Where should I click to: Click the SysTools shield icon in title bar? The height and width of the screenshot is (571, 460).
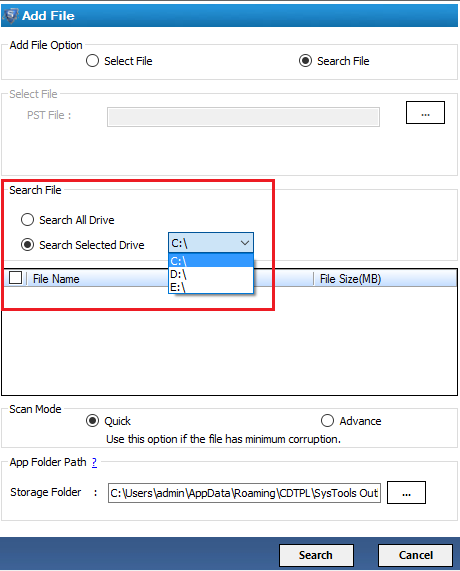(x=10, y=15)
